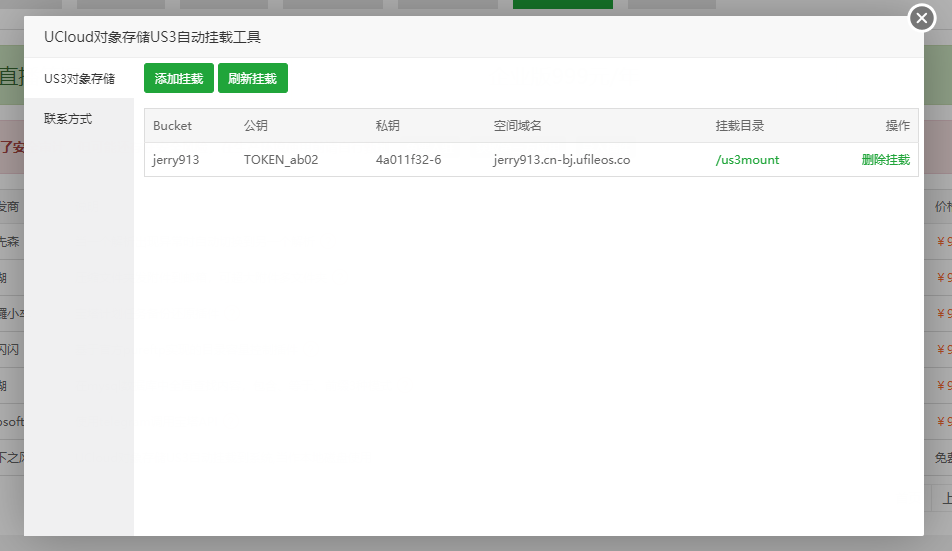Click the 4a011f32-6 private key value
Screen dimensions: 952x551
coord(408,160)
